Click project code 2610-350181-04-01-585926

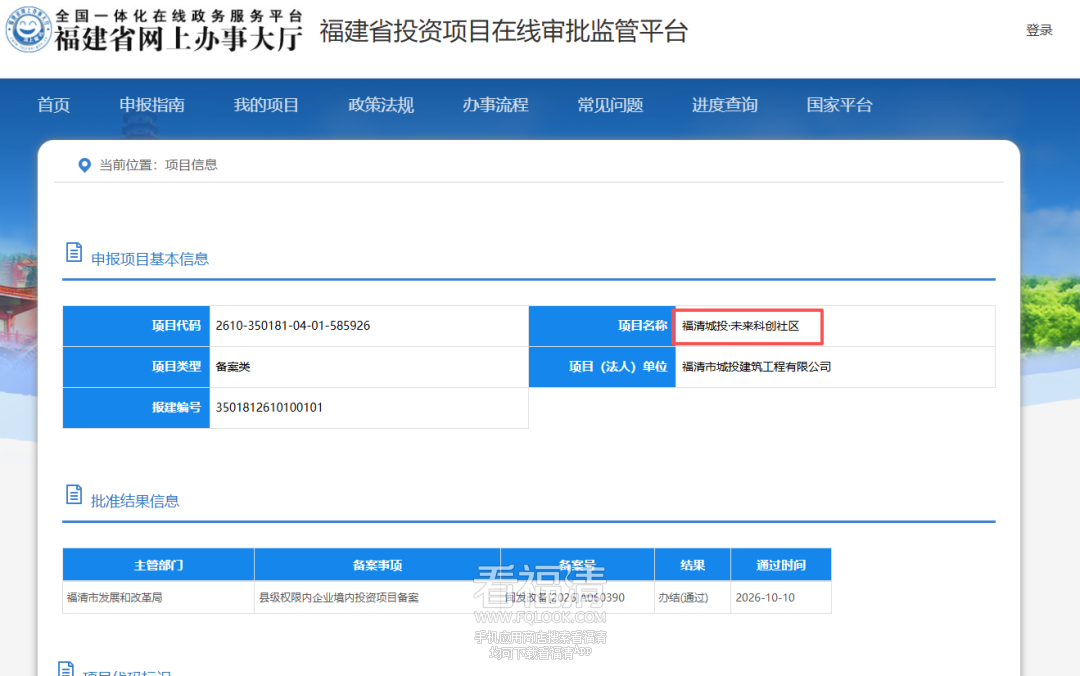pos(293,326)
